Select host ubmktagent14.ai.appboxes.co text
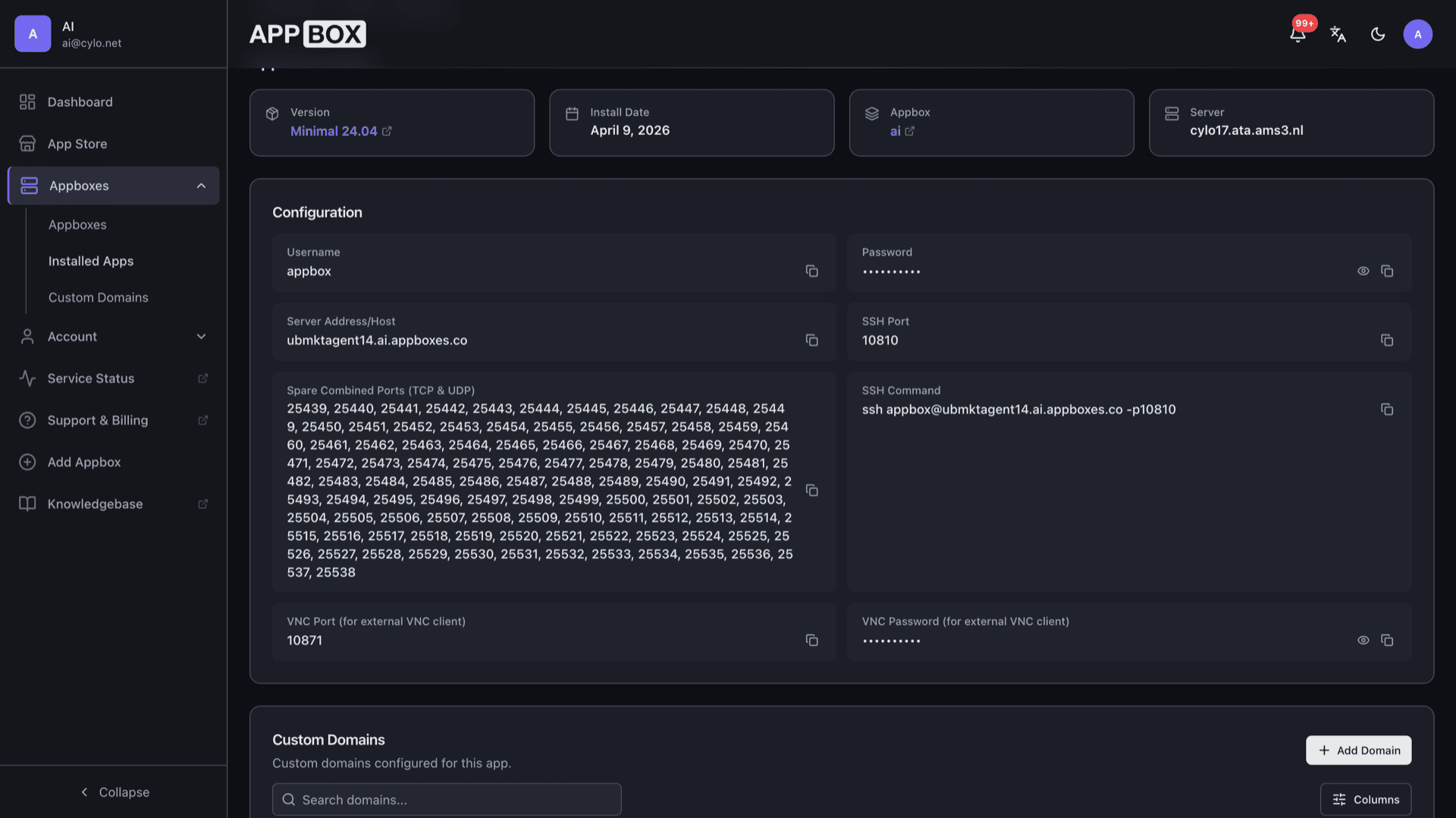This screenshot has width=1456, height=818. [377, 340]
